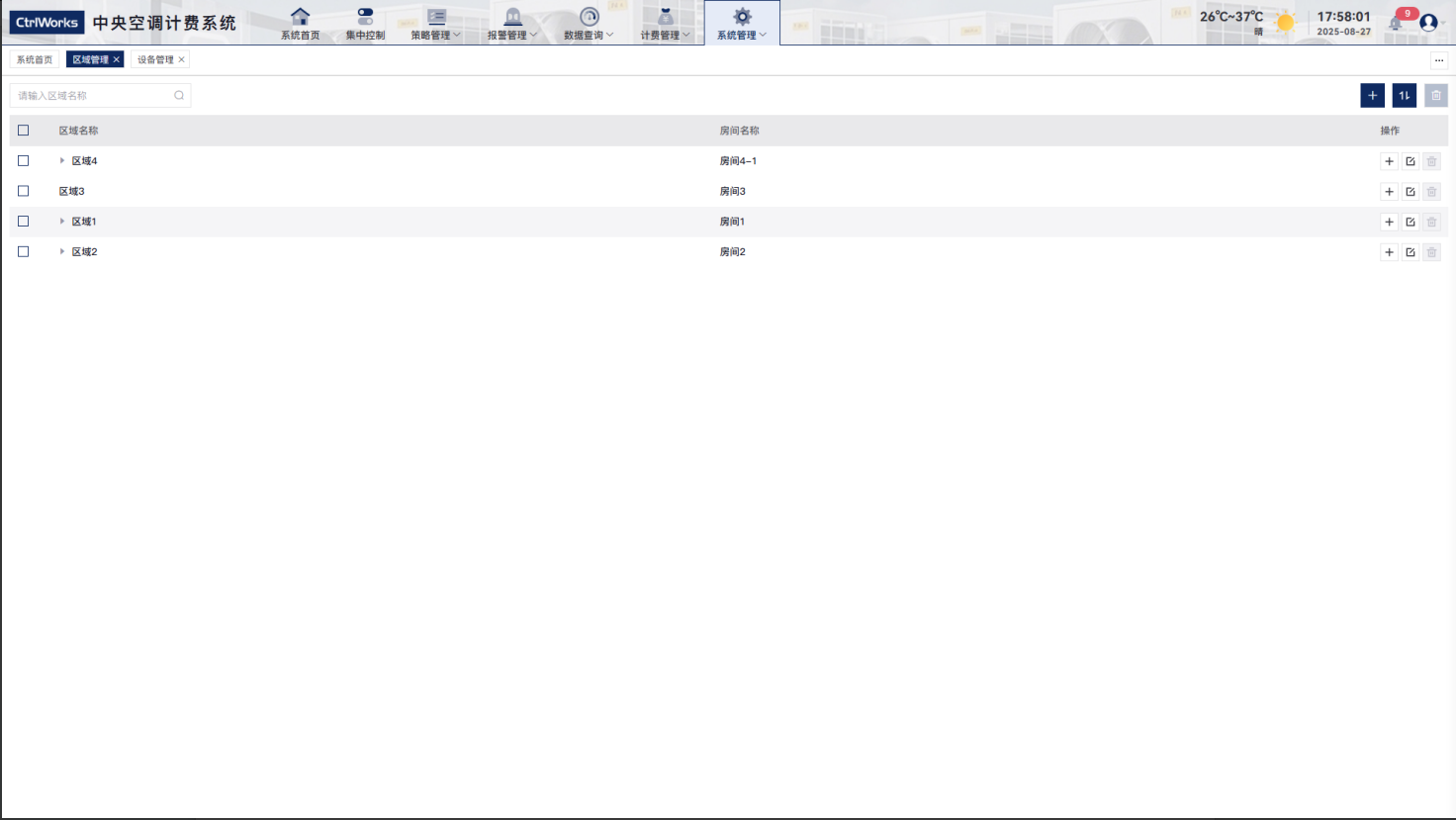
Task: Click the dark blue add area button
Action: coord(1372,95)
